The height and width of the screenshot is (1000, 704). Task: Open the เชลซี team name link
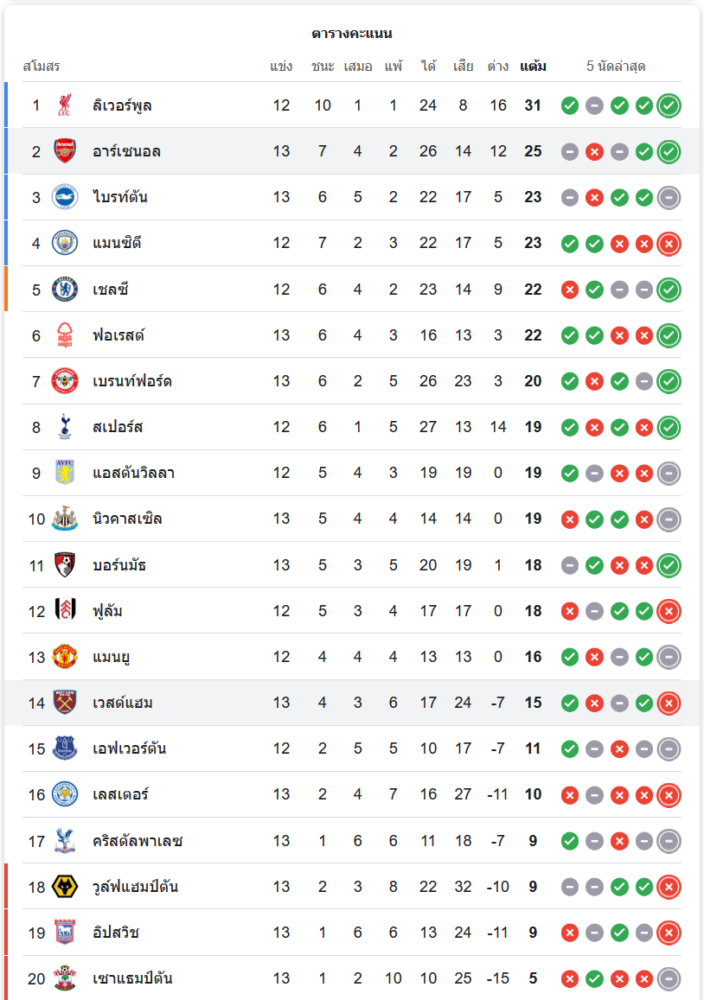[110, 290]
